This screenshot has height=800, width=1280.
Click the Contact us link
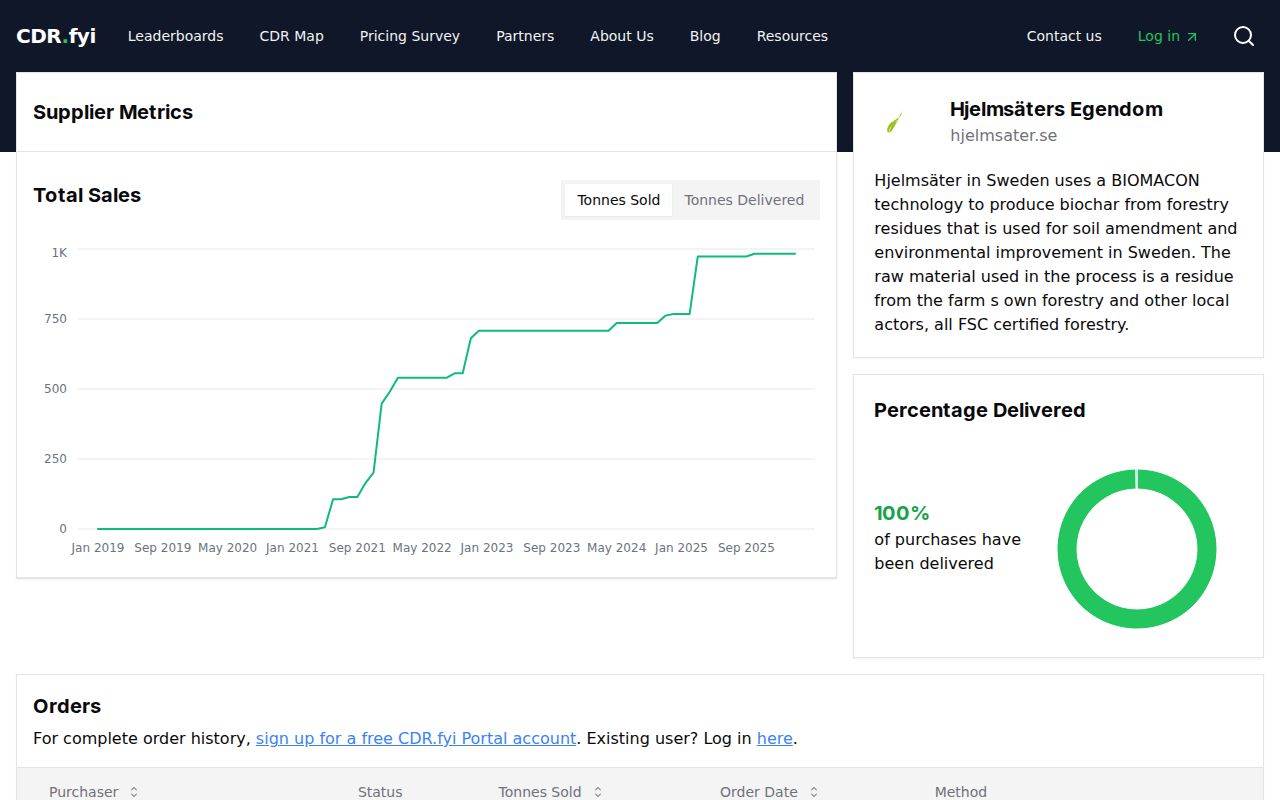coord(1064,36)
